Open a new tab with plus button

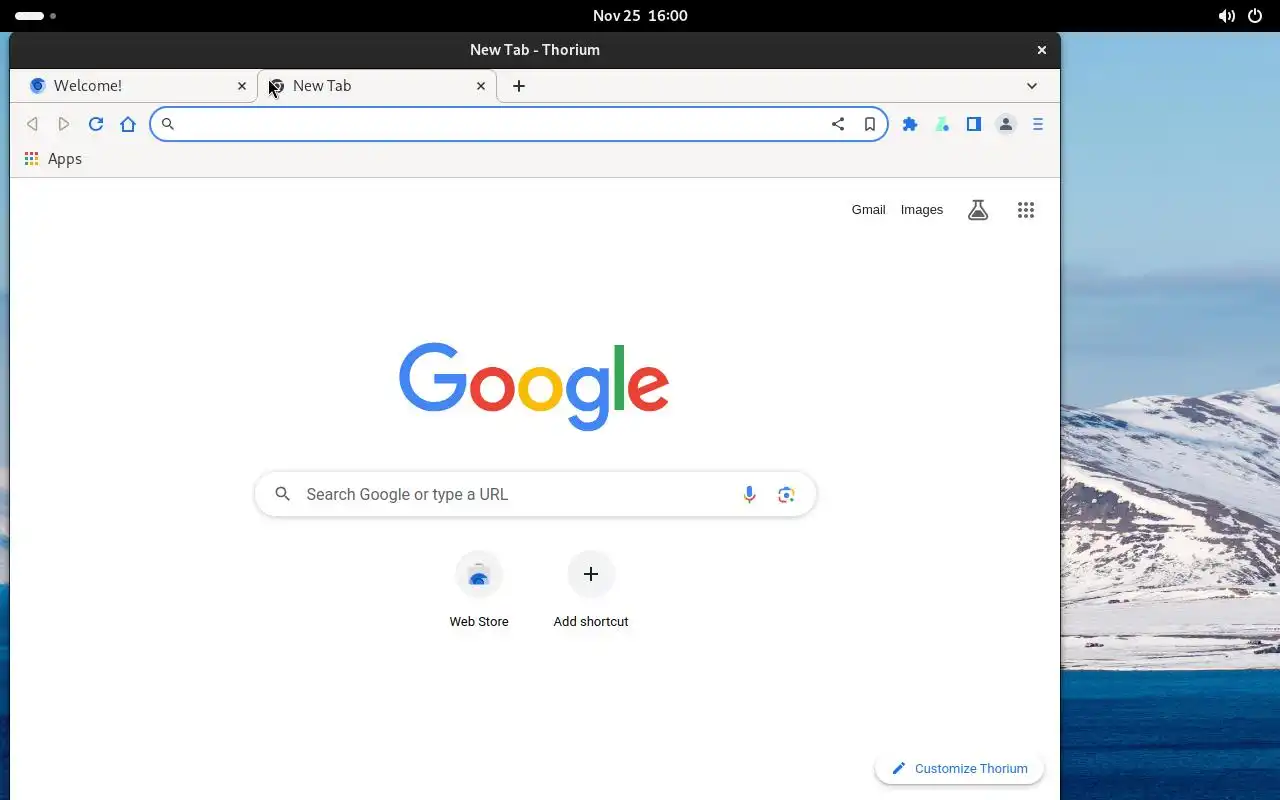coord(519,86)
